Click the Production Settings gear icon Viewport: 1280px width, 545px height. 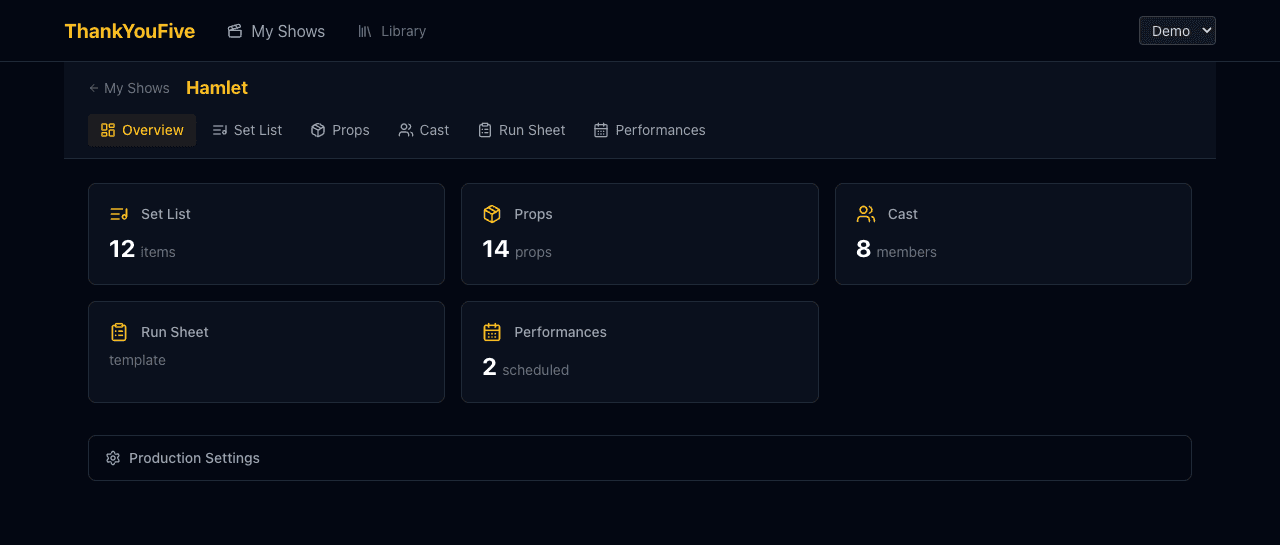coord(113,458)
